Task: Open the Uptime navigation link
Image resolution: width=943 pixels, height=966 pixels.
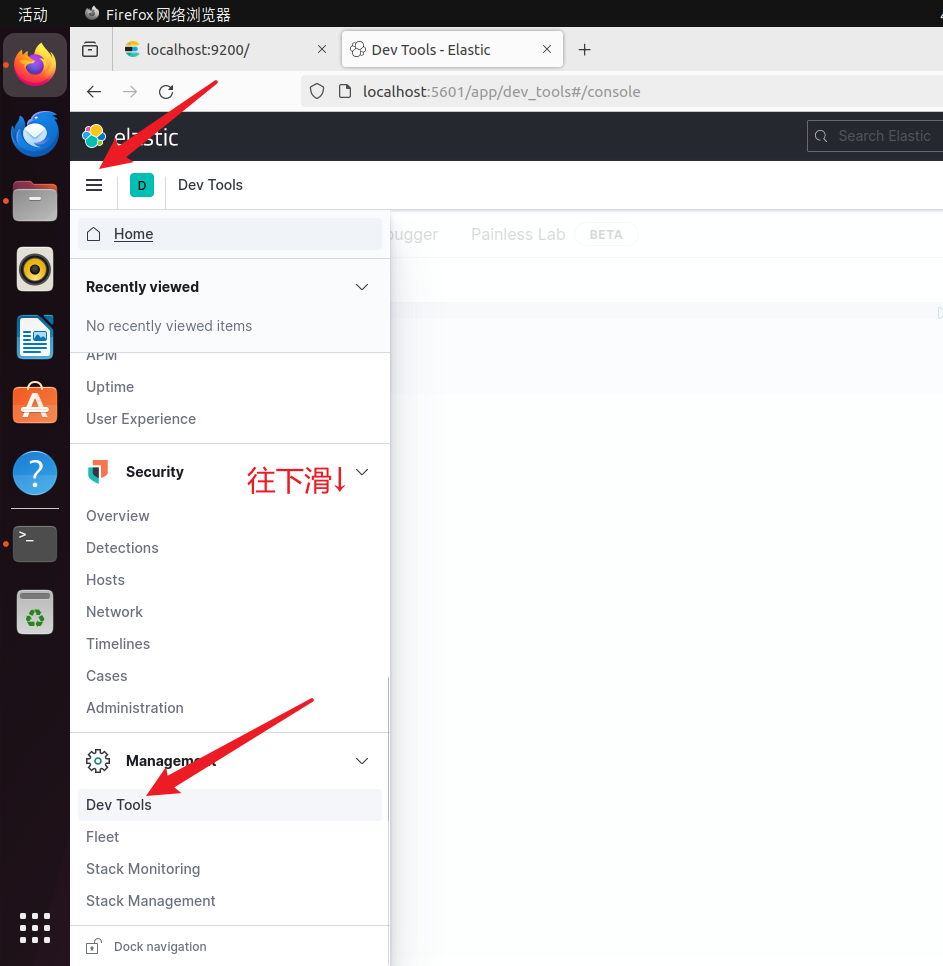Action: click(x=110, y=387)
